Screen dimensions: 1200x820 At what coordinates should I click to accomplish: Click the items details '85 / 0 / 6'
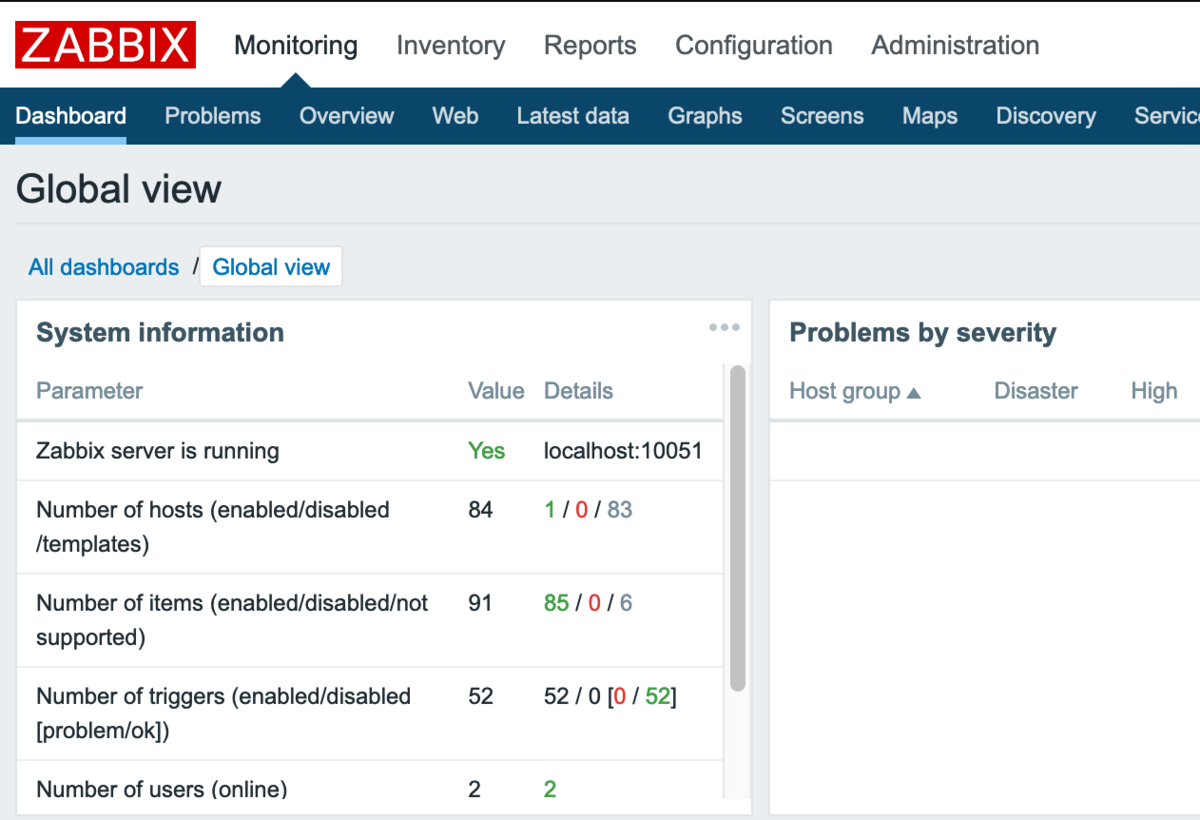point(588,603)
